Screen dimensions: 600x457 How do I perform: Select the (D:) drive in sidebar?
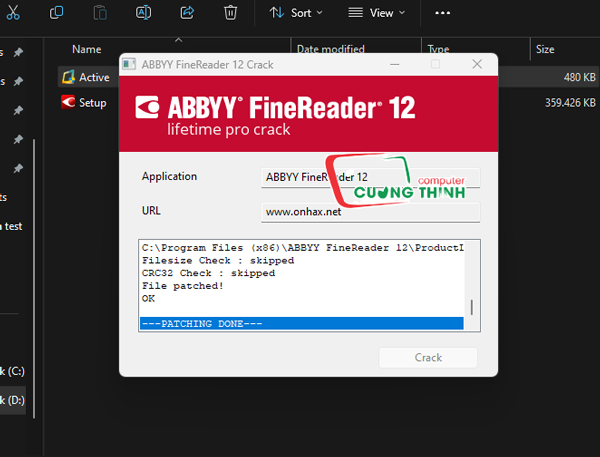click(12, 400)
